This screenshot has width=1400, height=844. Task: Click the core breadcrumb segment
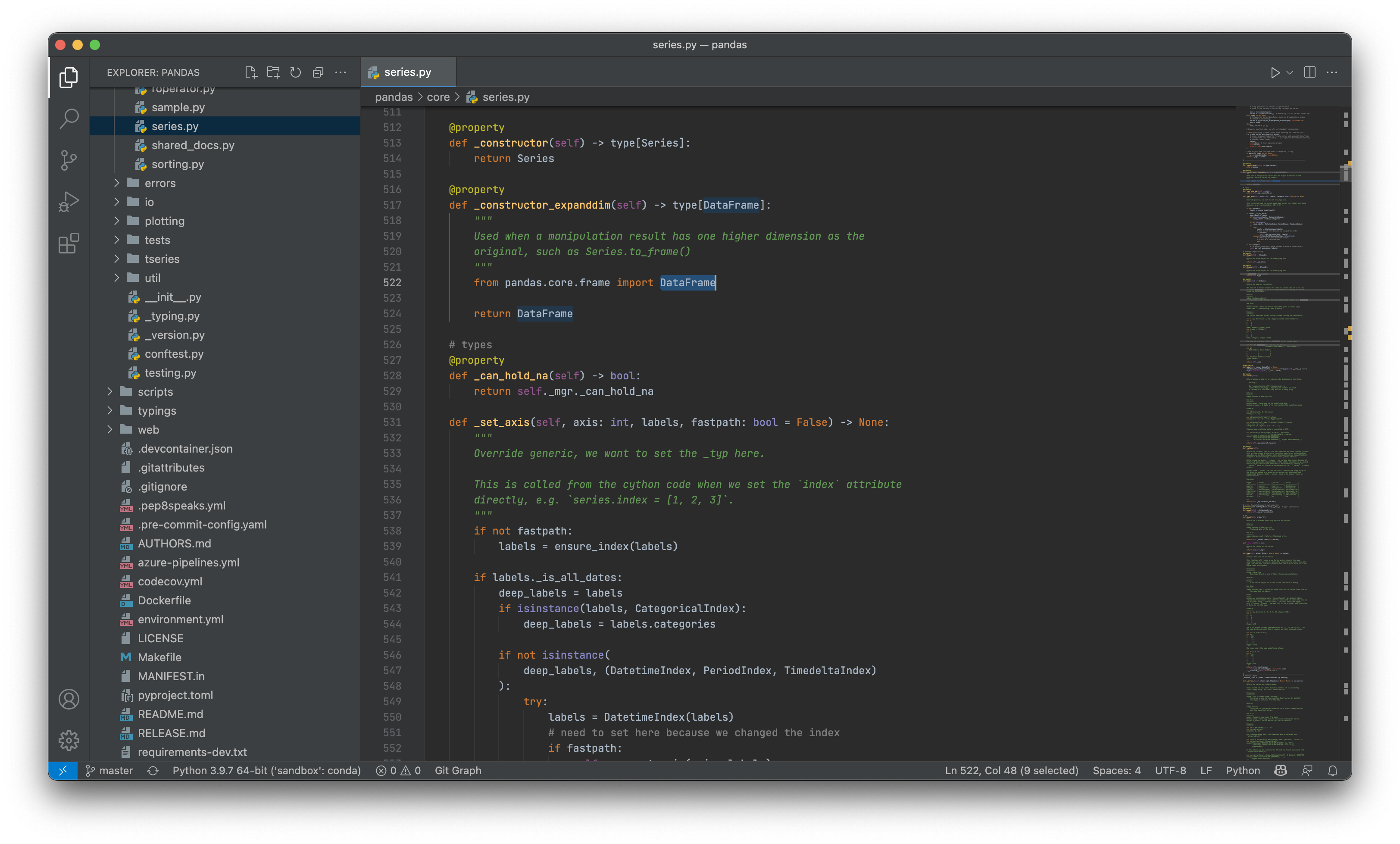[x=438, y=97]
